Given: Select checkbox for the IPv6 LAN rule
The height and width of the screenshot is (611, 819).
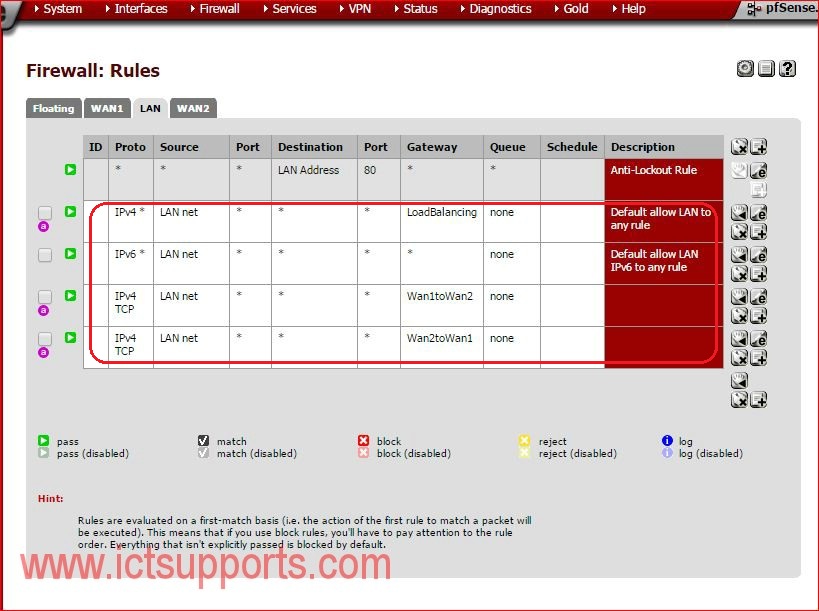Looking at the screenshot, I should pos(45,254).
